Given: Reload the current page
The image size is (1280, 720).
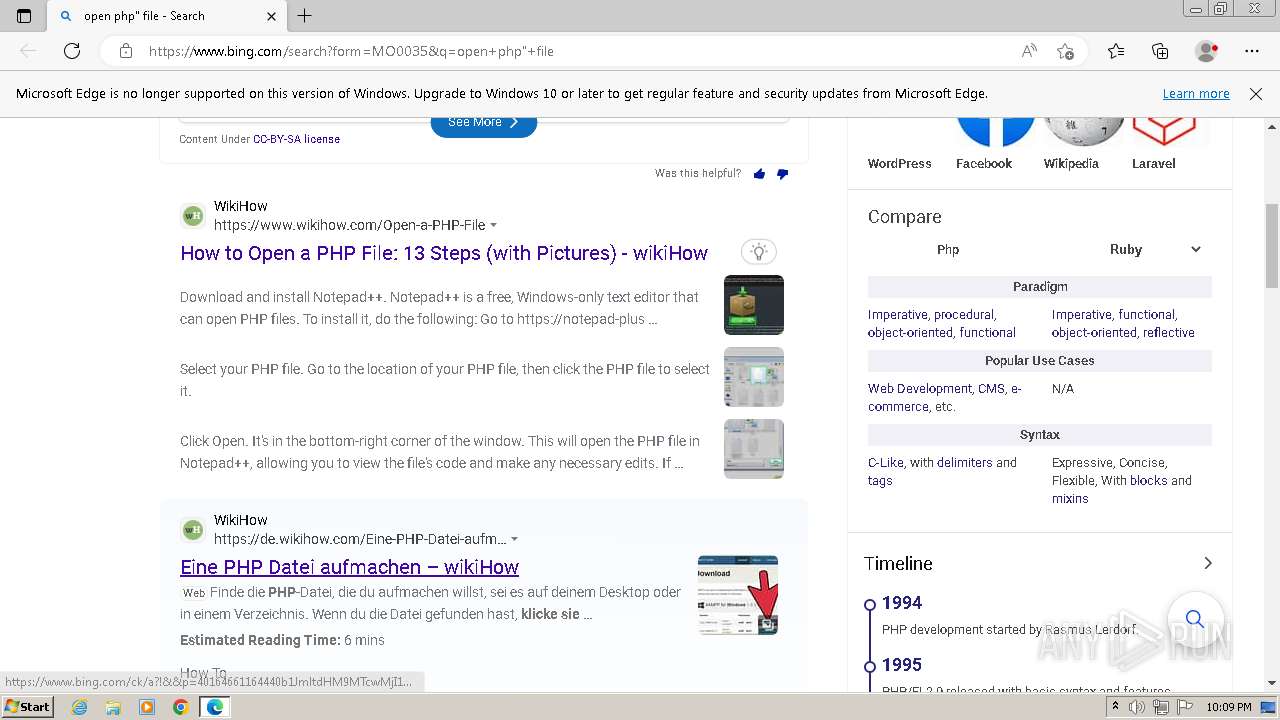Looking at the screenshot, I should coord(72,51).
